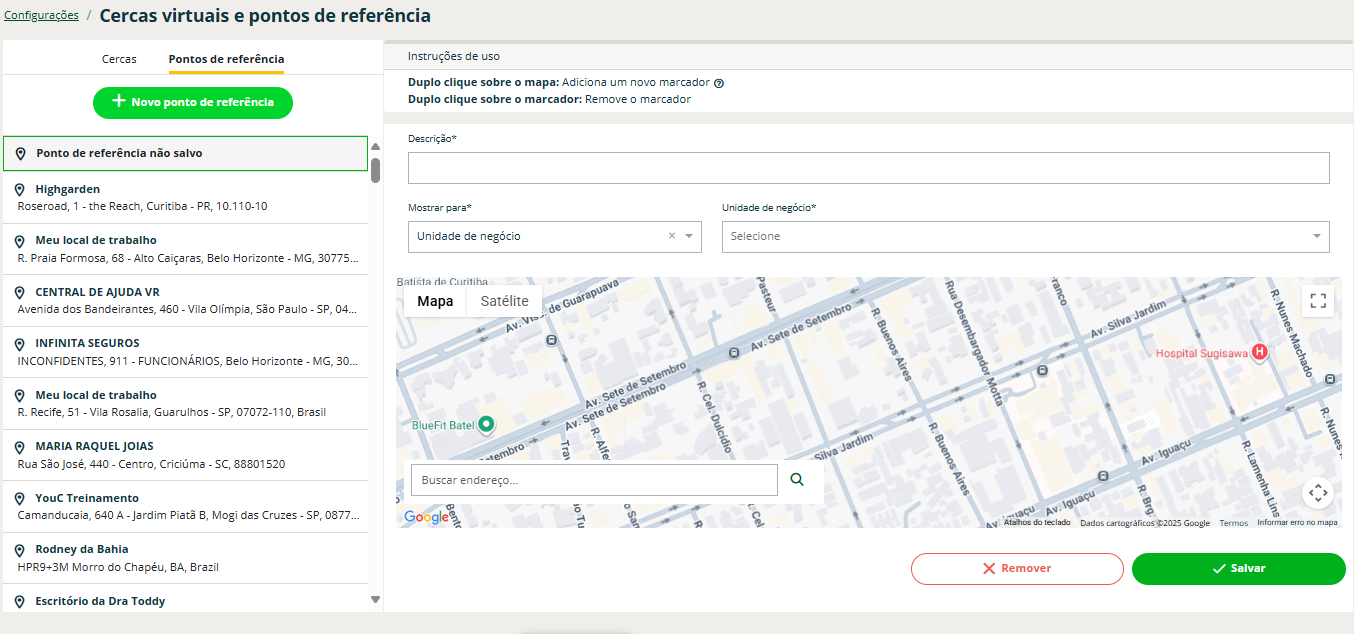The image size is (1354, 634).
Task: Click the Remover button
Action: point(1017,568)
